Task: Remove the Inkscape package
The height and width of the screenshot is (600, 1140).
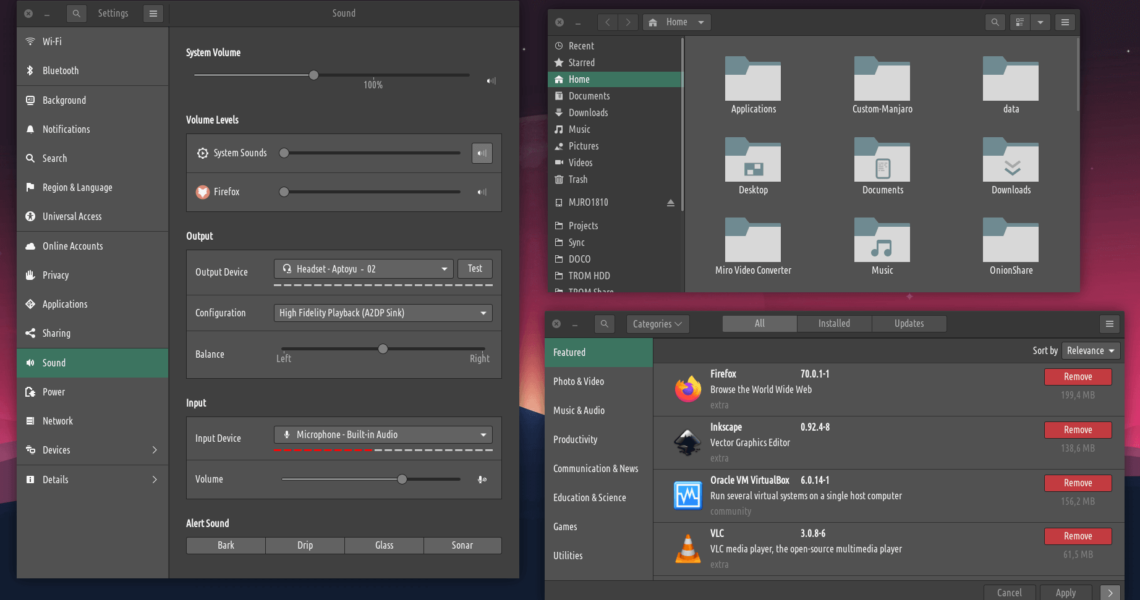Action: 1077,430
